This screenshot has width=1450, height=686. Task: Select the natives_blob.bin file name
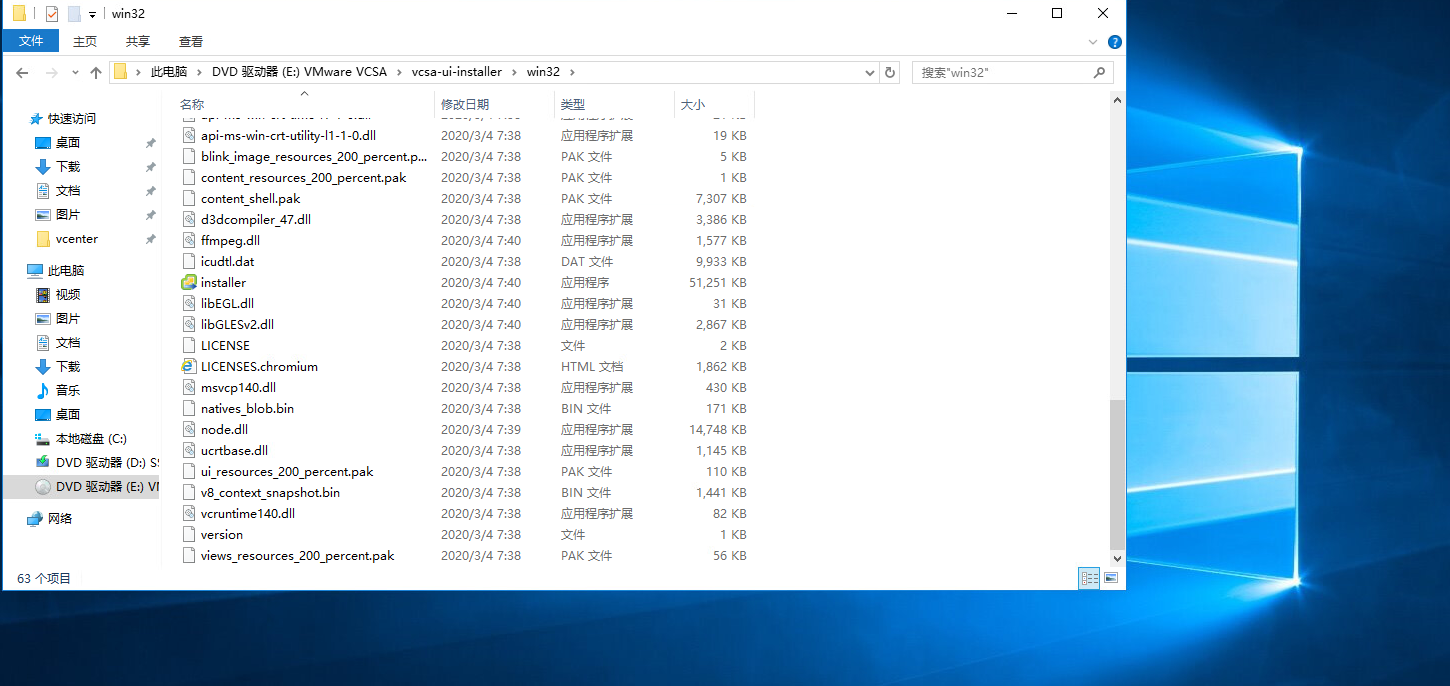[247, 408]
